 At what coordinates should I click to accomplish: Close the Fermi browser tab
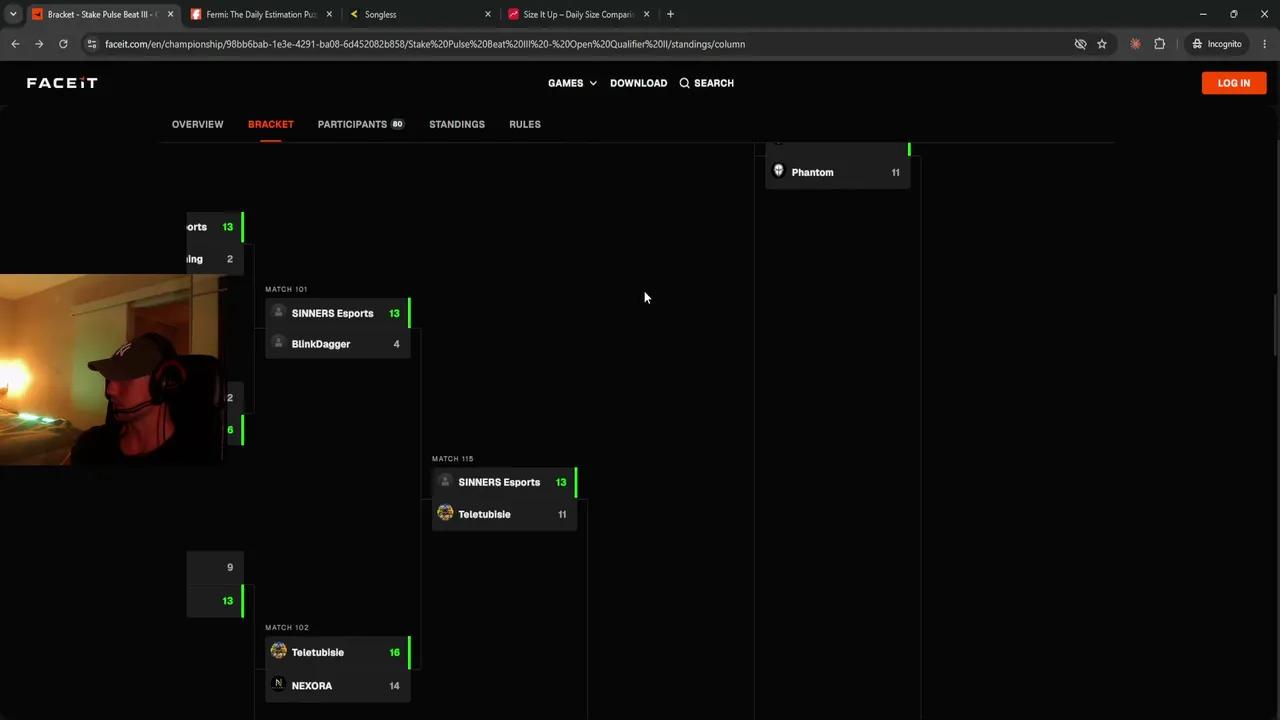coord(329,14)
